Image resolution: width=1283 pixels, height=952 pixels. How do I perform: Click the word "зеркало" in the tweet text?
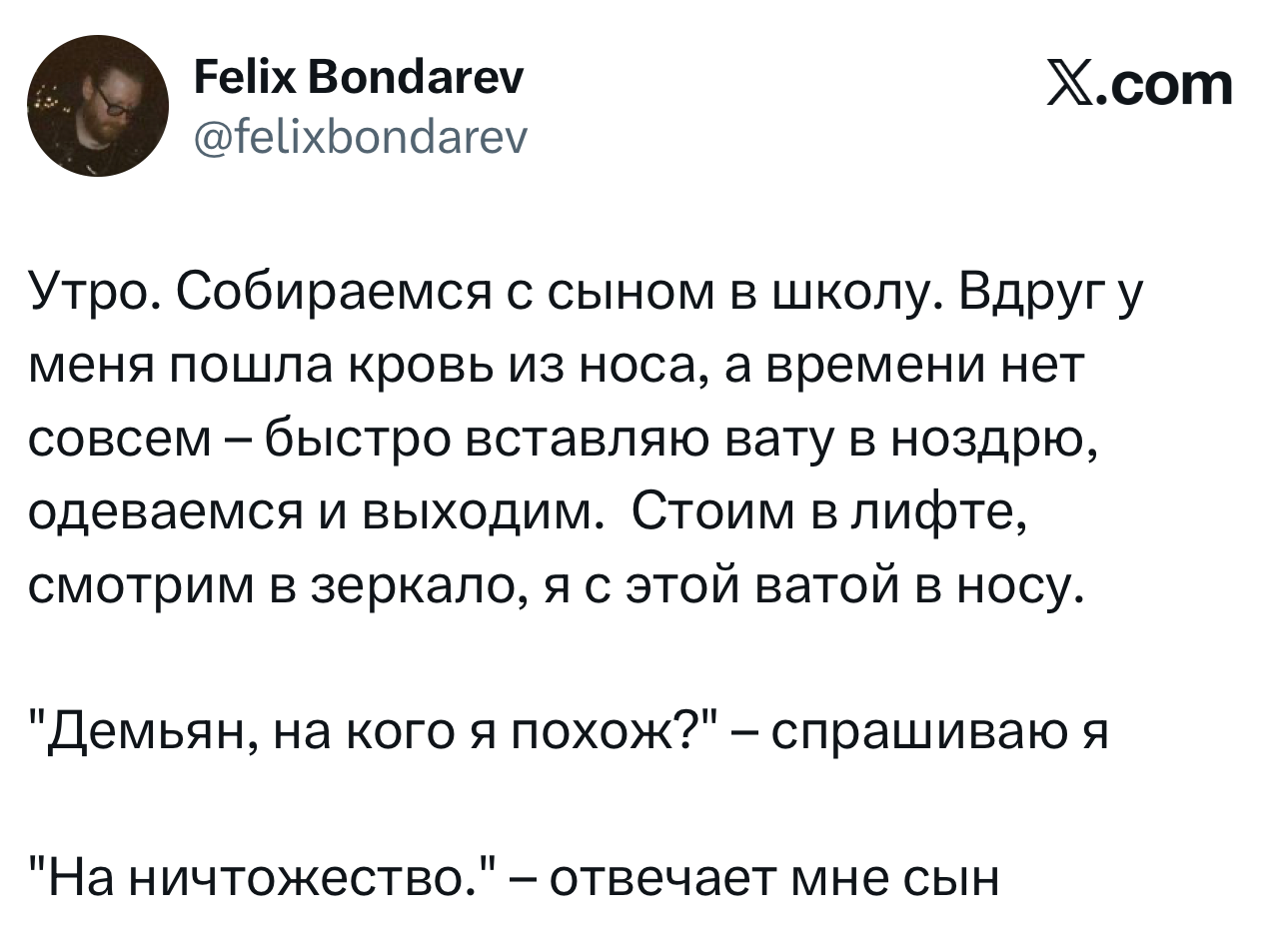[x=414, y=587]
